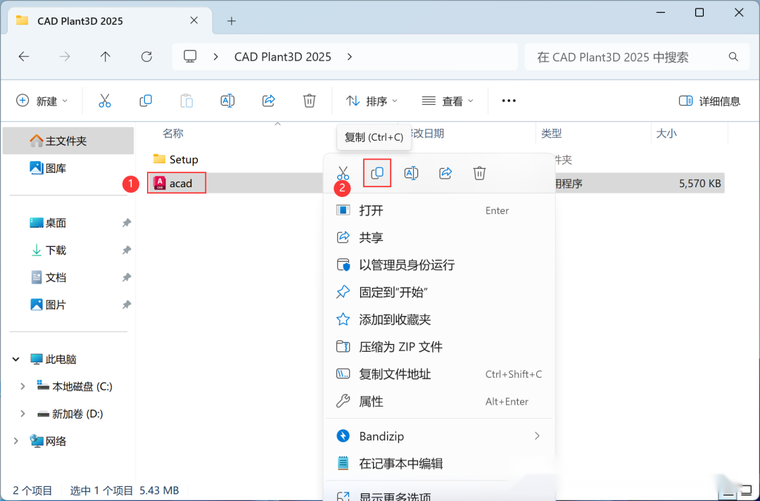Screen dimensions: 760x501
Task: Select 压缩为 ZIP 文件
Action: [x=439, y=347]
